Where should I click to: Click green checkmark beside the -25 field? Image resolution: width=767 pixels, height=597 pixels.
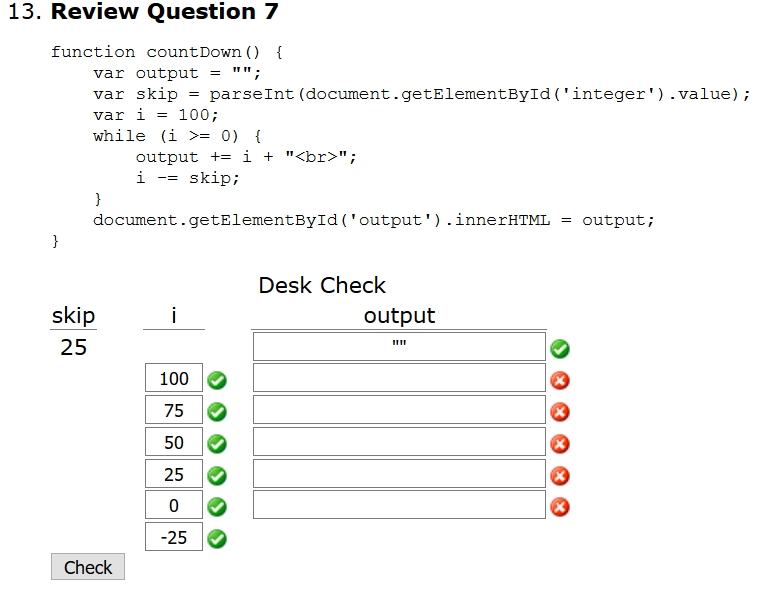pos(216,539)
